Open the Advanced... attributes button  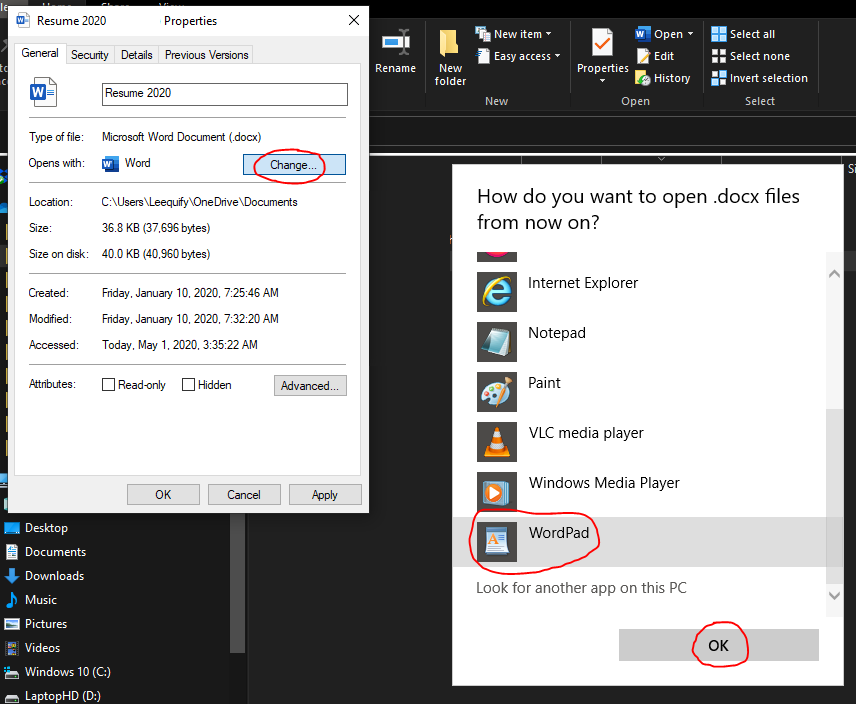(310, 385)
